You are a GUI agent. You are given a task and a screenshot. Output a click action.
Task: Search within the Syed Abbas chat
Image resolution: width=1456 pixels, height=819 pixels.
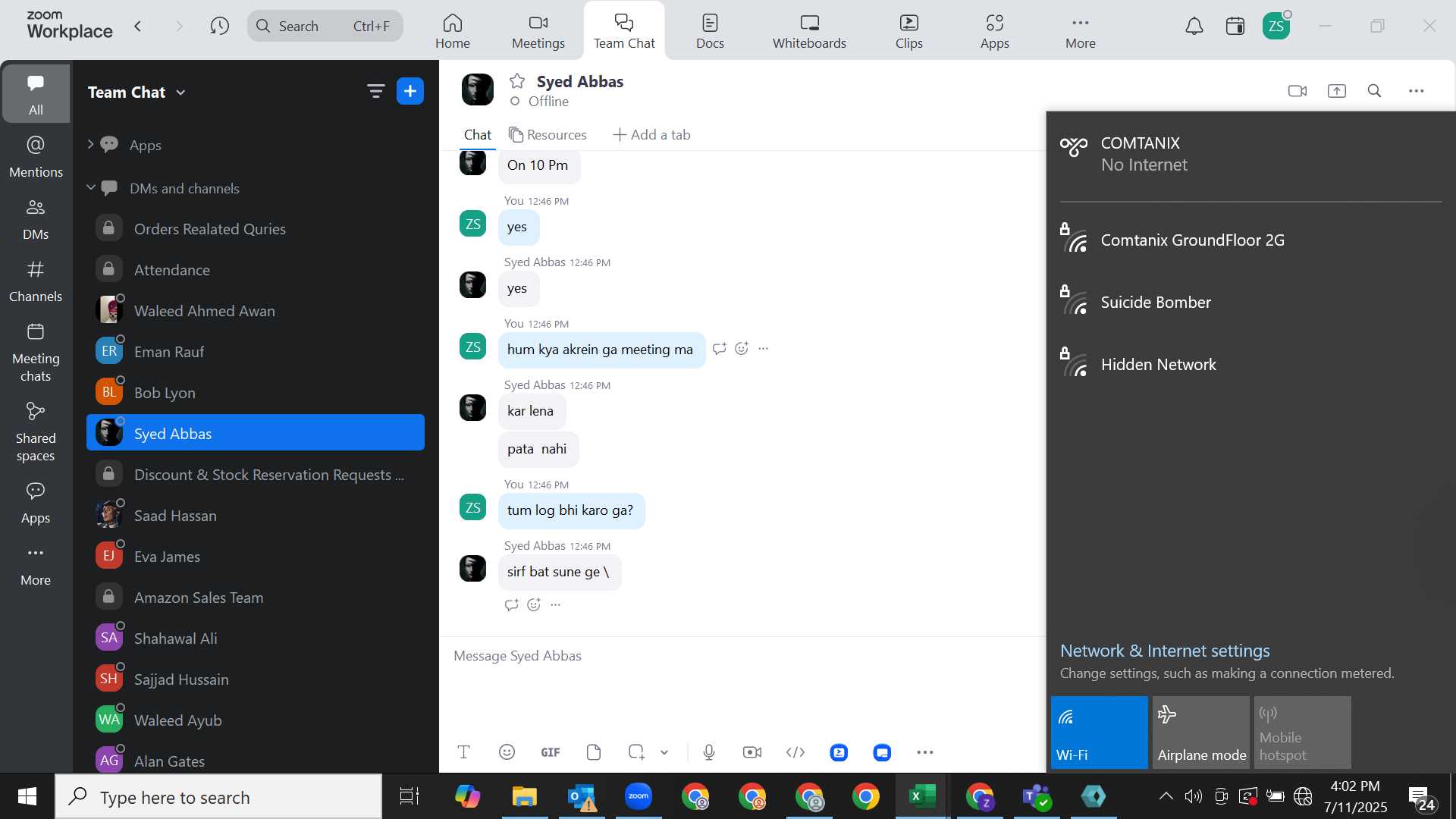coord(1374,91)
